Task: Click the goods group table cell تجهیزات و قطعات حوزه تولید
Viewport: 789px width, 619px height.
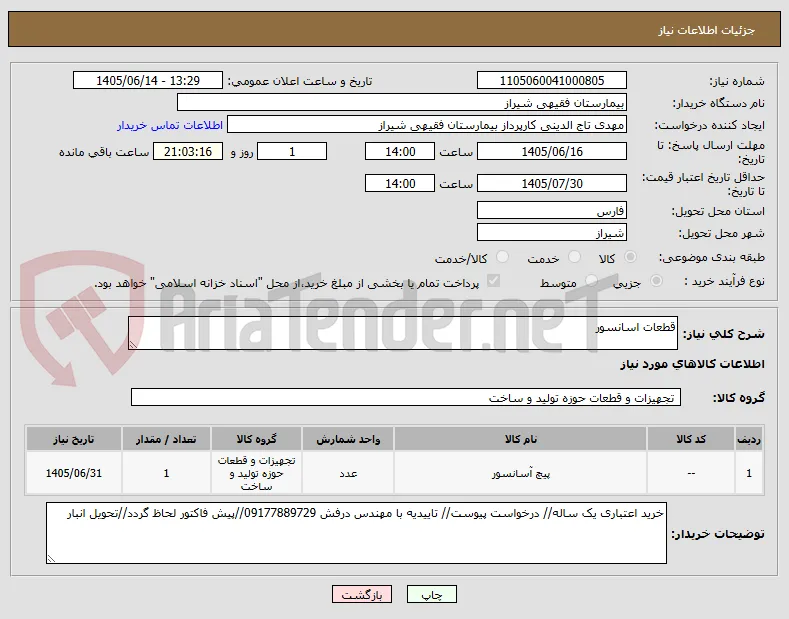Action: (x=256, y=474)
